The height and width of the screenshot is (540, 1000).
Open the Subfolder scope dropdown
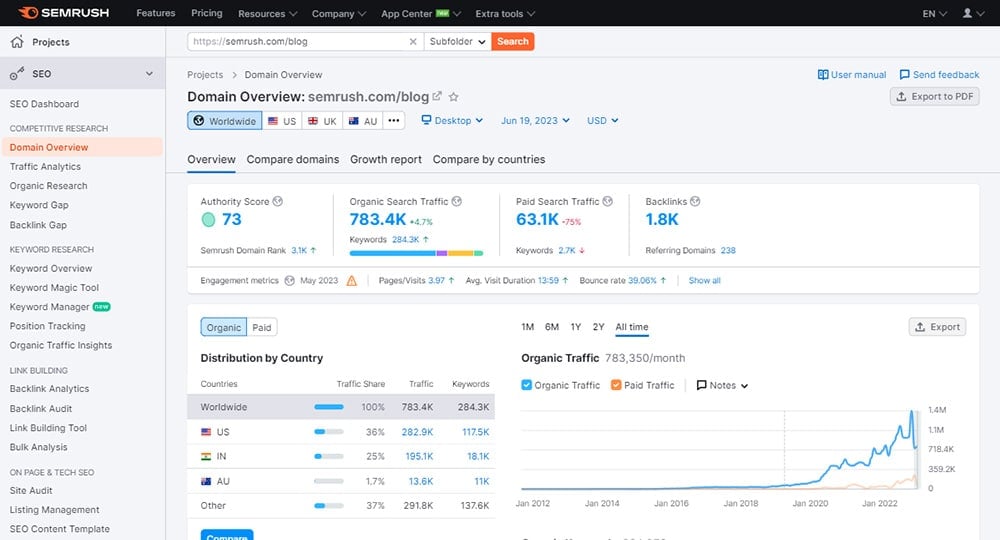coord(457,41)
